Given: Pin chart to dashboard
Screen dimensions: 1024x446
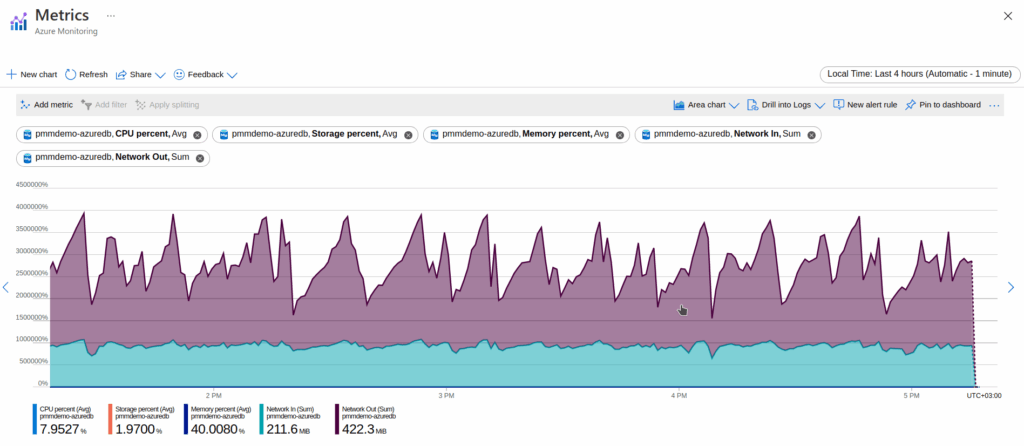Looking at the screenshot, I should pos(943,105).
